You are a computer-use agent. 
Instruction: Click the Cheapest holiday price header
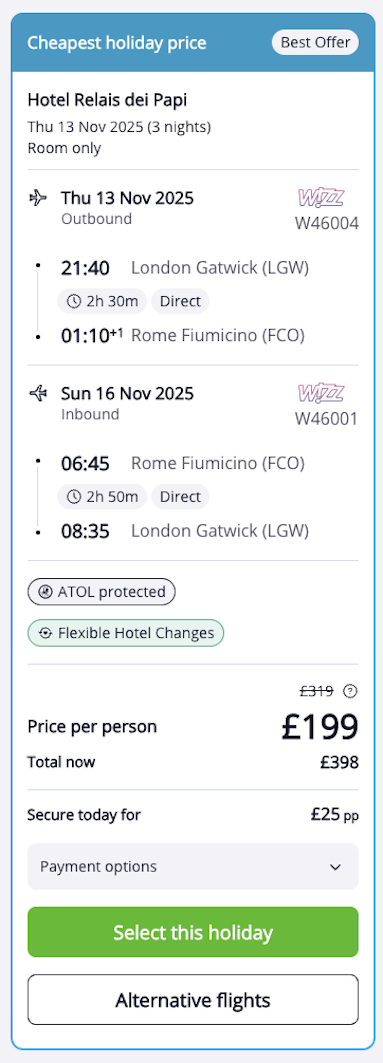point(117,43)
